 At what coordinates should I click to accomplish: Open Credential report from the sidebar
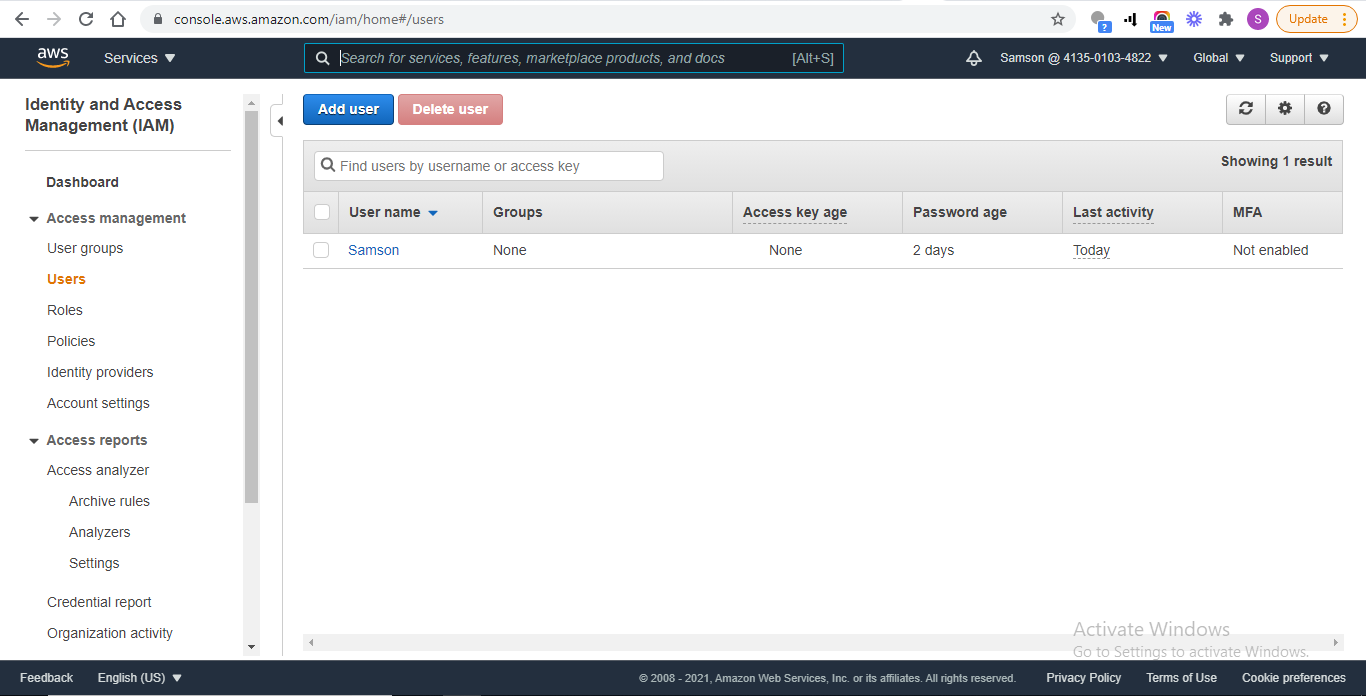[x=99, y=602]
